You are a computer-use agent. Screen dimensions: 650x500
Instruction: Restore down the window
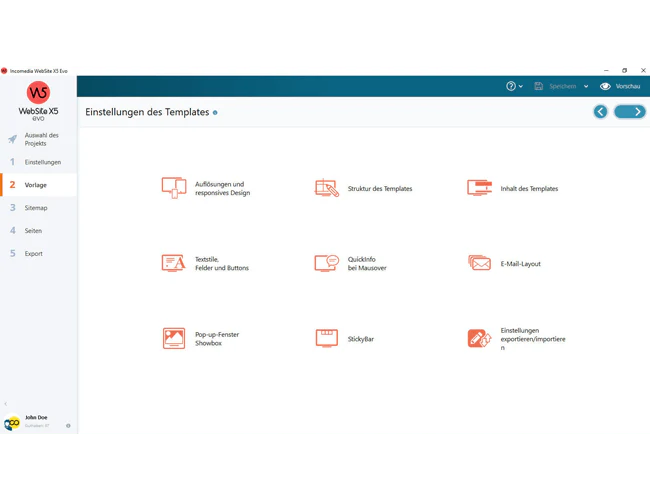[x=624, y=70]
